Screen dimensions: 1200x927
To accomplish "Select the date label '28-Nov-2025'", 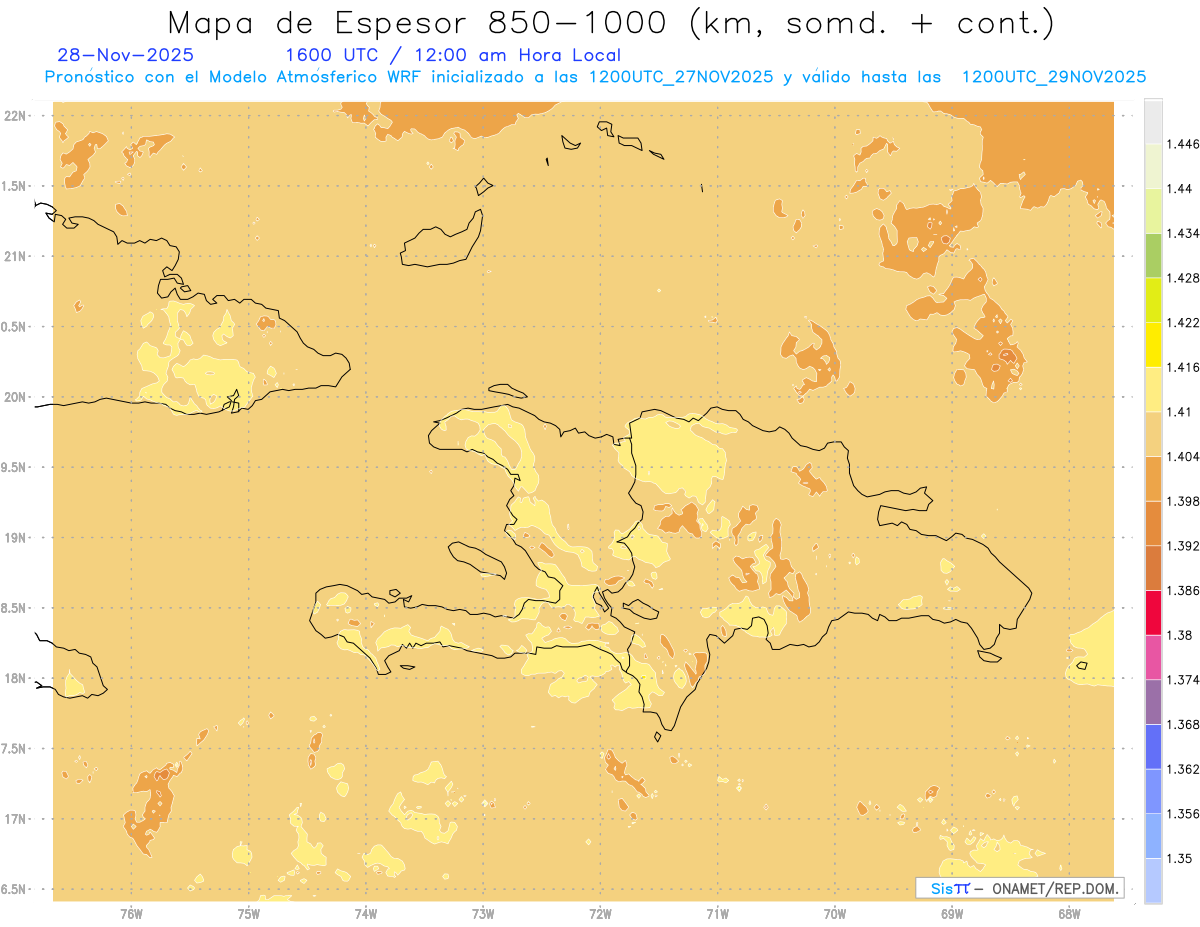I will pyautogui.click(x=126, y=55).
